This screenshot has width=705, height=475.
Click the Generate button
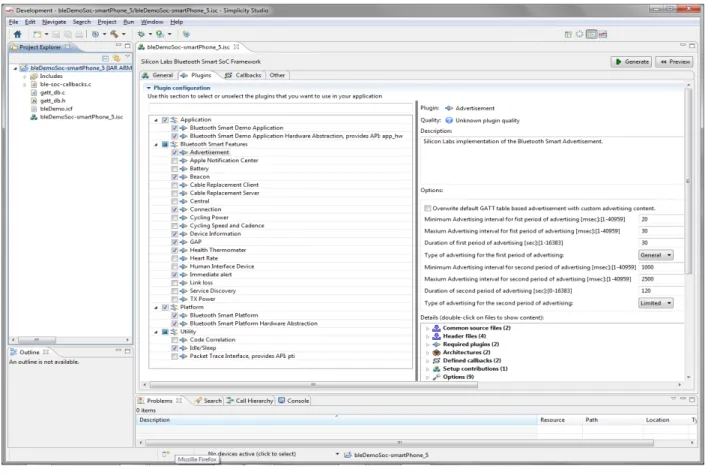[632, 62]
